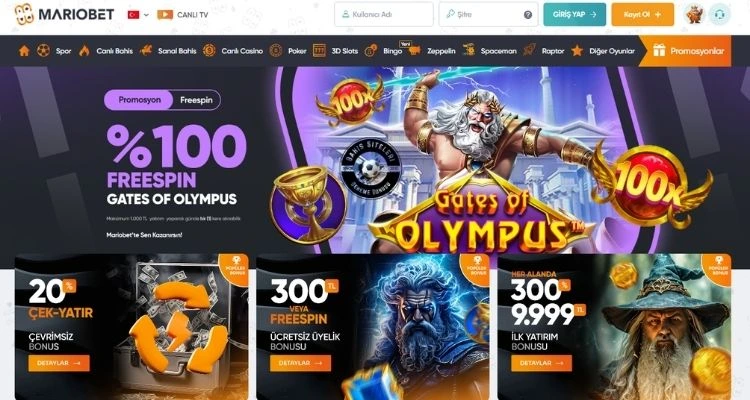Expand the Turkish flag language dropdown
Image resolution: width=750 pixels, height=400 pixels.
coord(138,15)
